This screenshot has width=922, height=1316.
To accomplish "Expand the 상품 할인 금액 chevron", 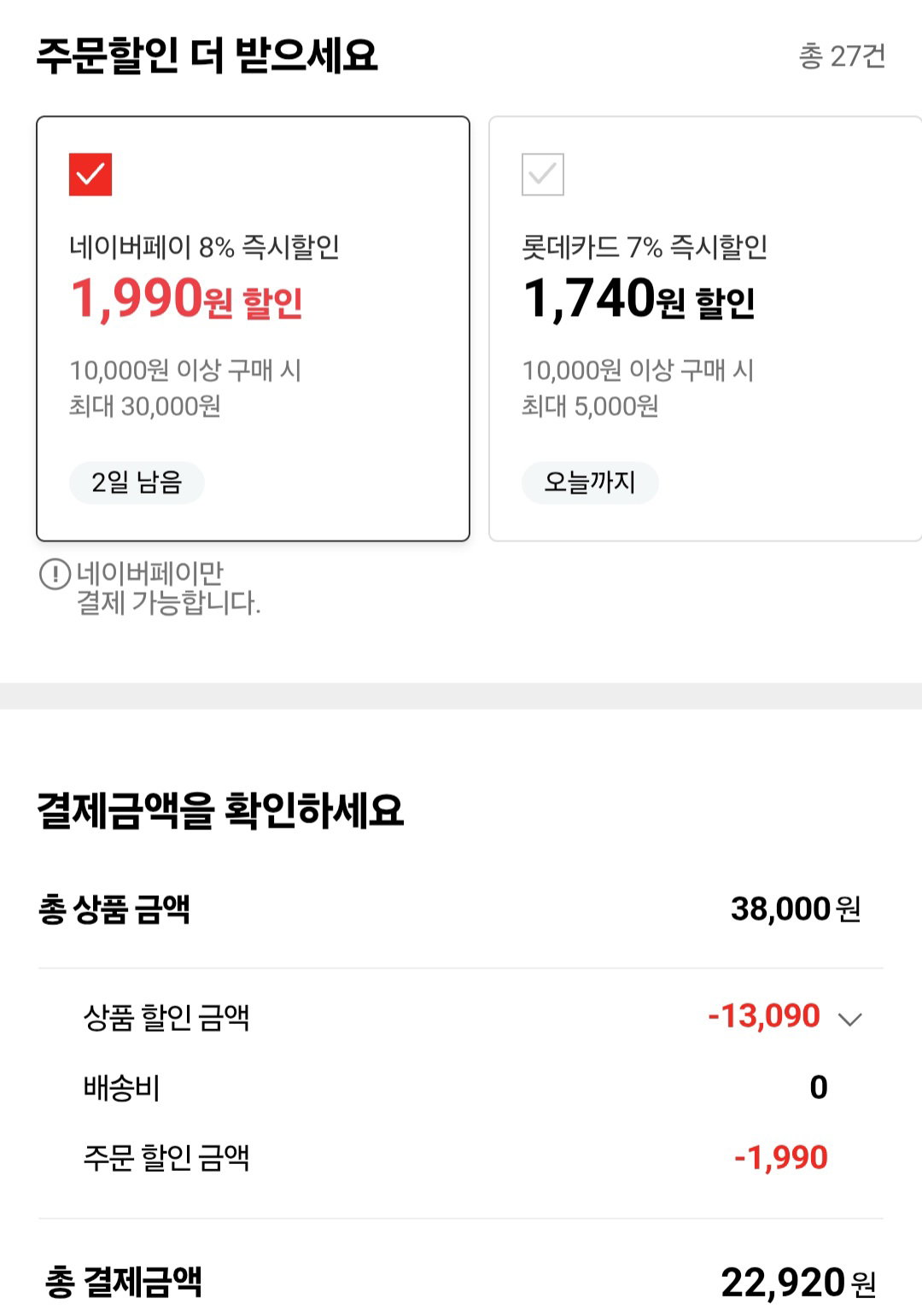I will tap(849, 1019).
